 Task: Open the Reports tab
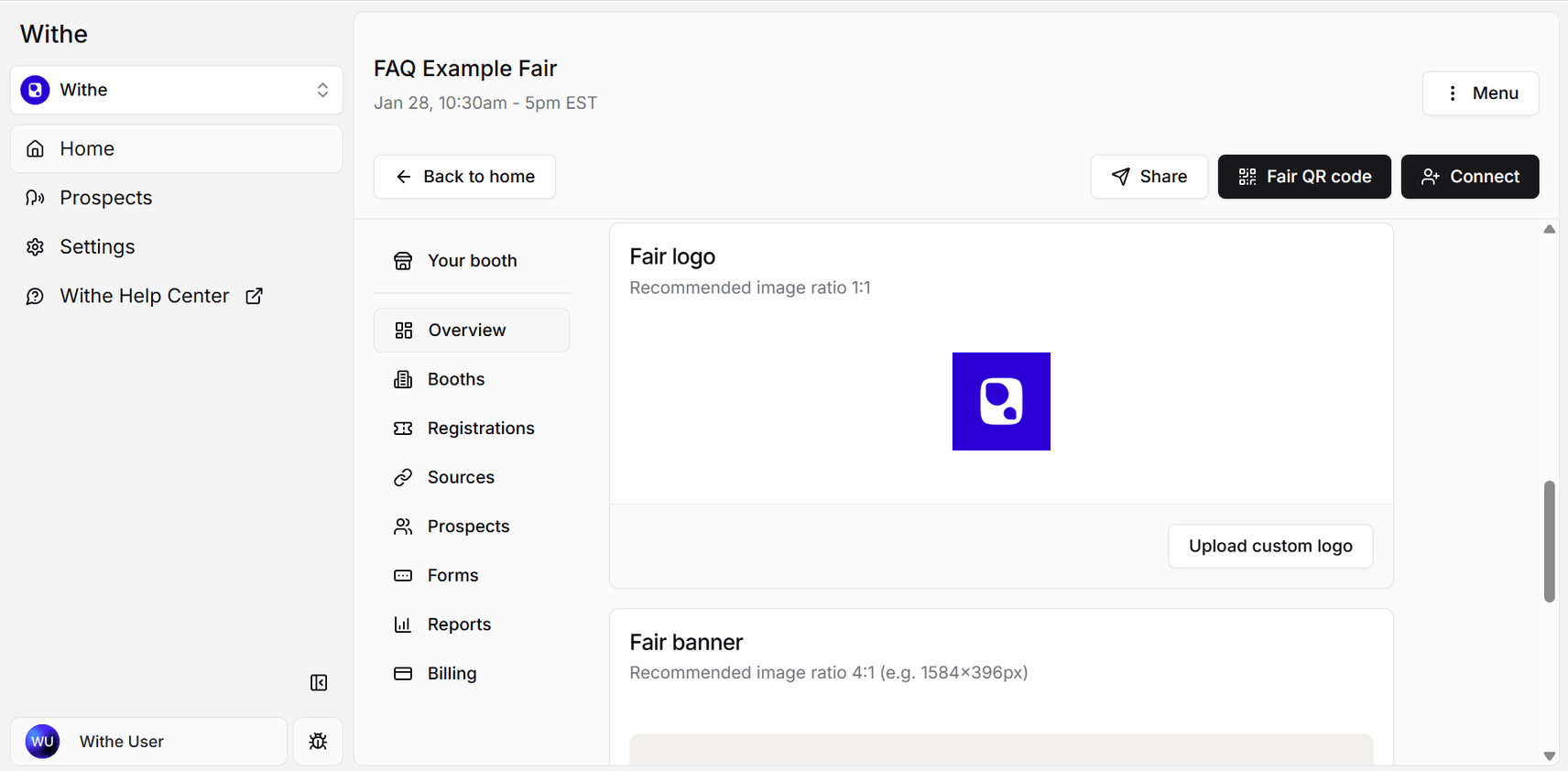pos(472,624)
